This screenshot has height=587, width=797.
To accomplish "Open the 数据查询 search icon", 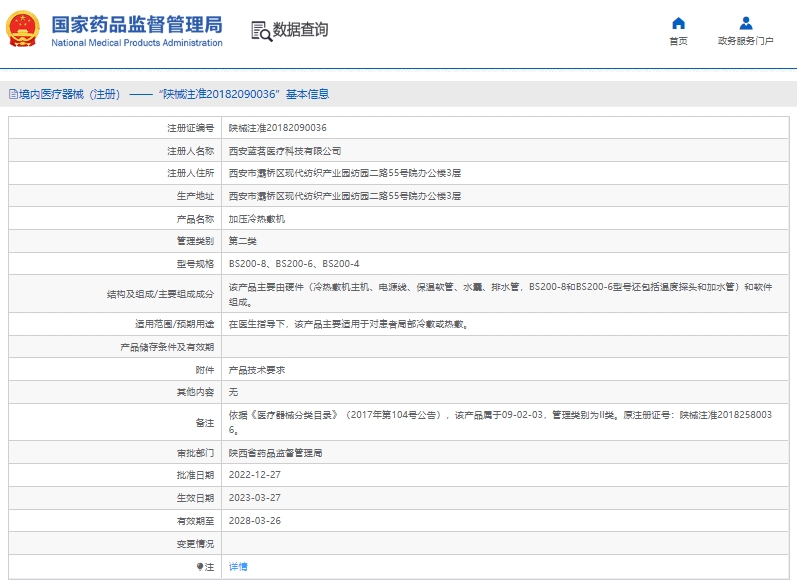I will click(262, 31).
